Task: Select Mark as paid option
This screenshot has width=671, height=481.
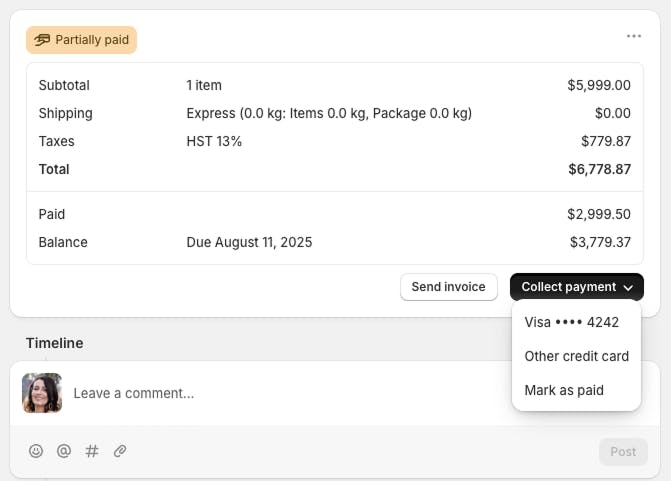Action: click(564, 390)
